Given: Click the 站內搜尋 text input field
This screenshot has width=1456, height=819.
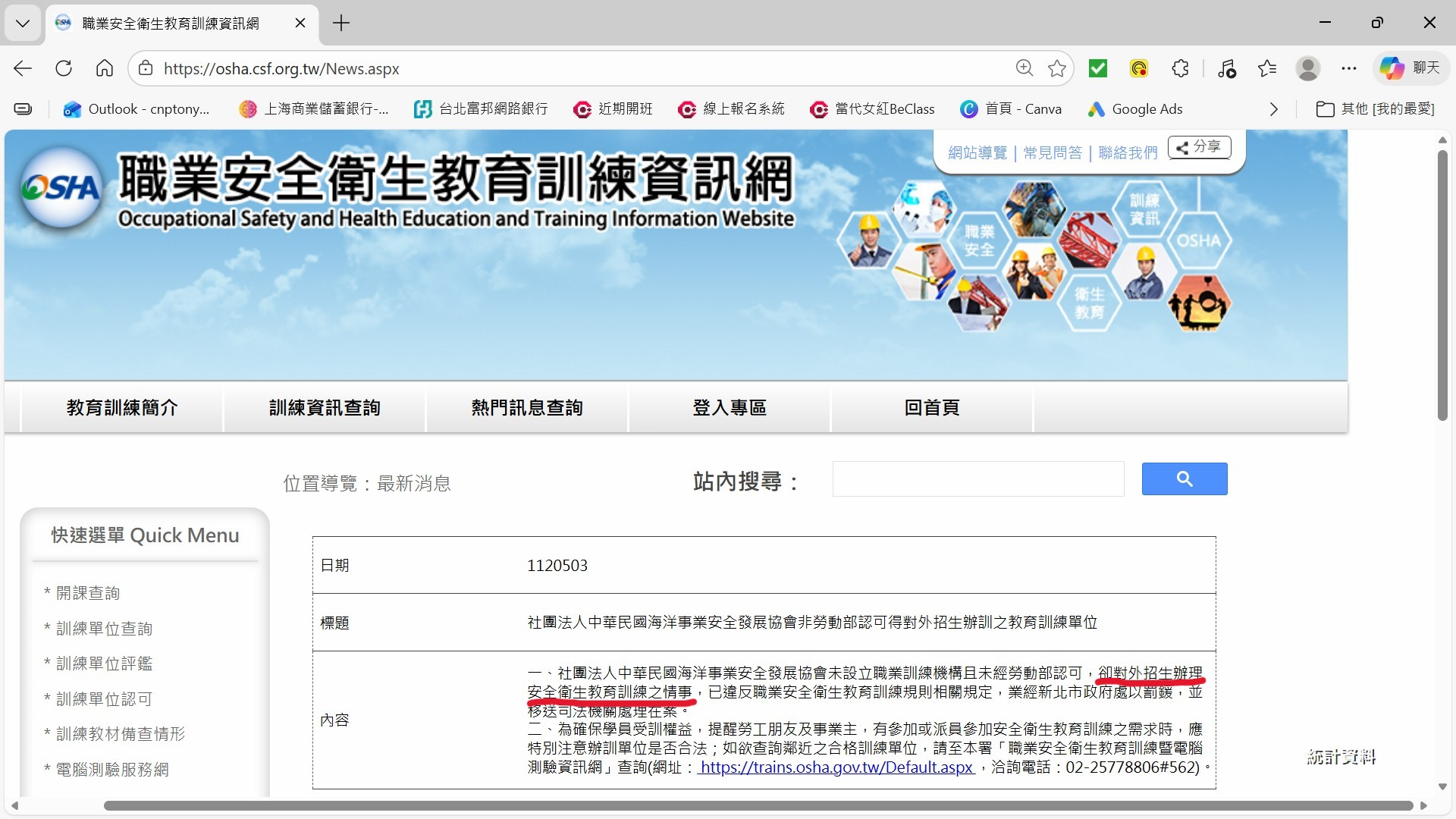Looking at the screenshot, I should pos(977,479).
